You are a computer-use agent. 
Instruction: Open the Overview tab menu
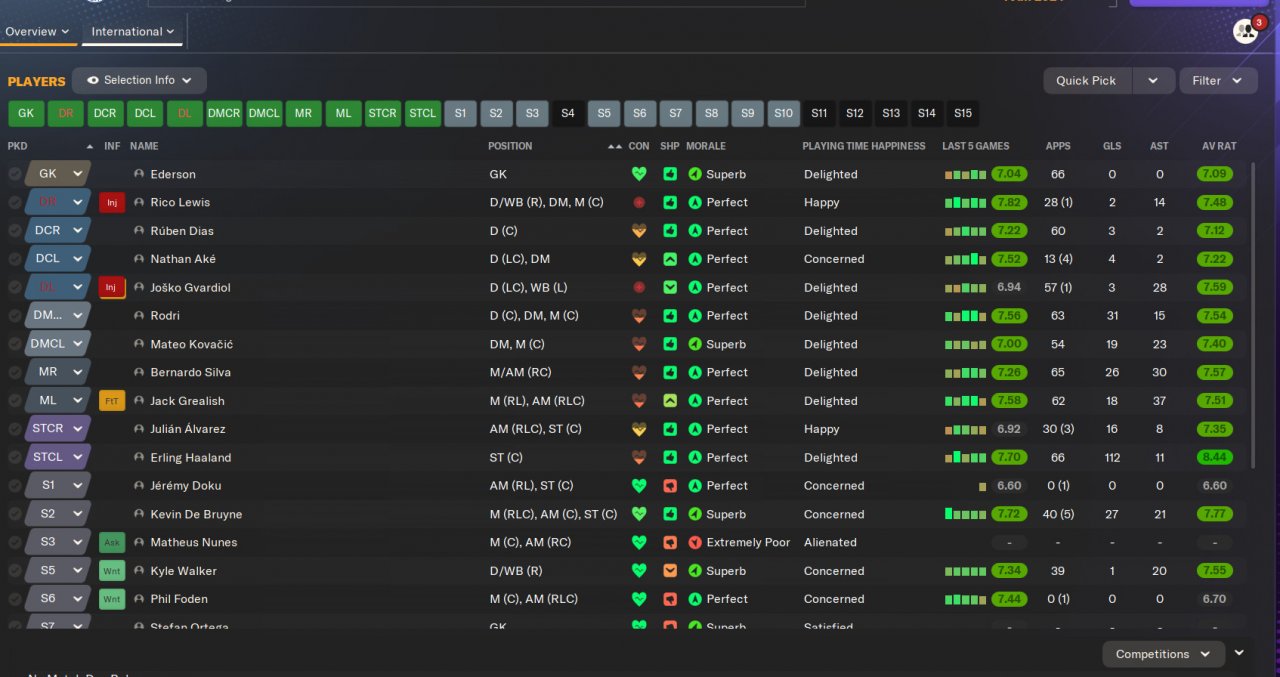point(37,31)
